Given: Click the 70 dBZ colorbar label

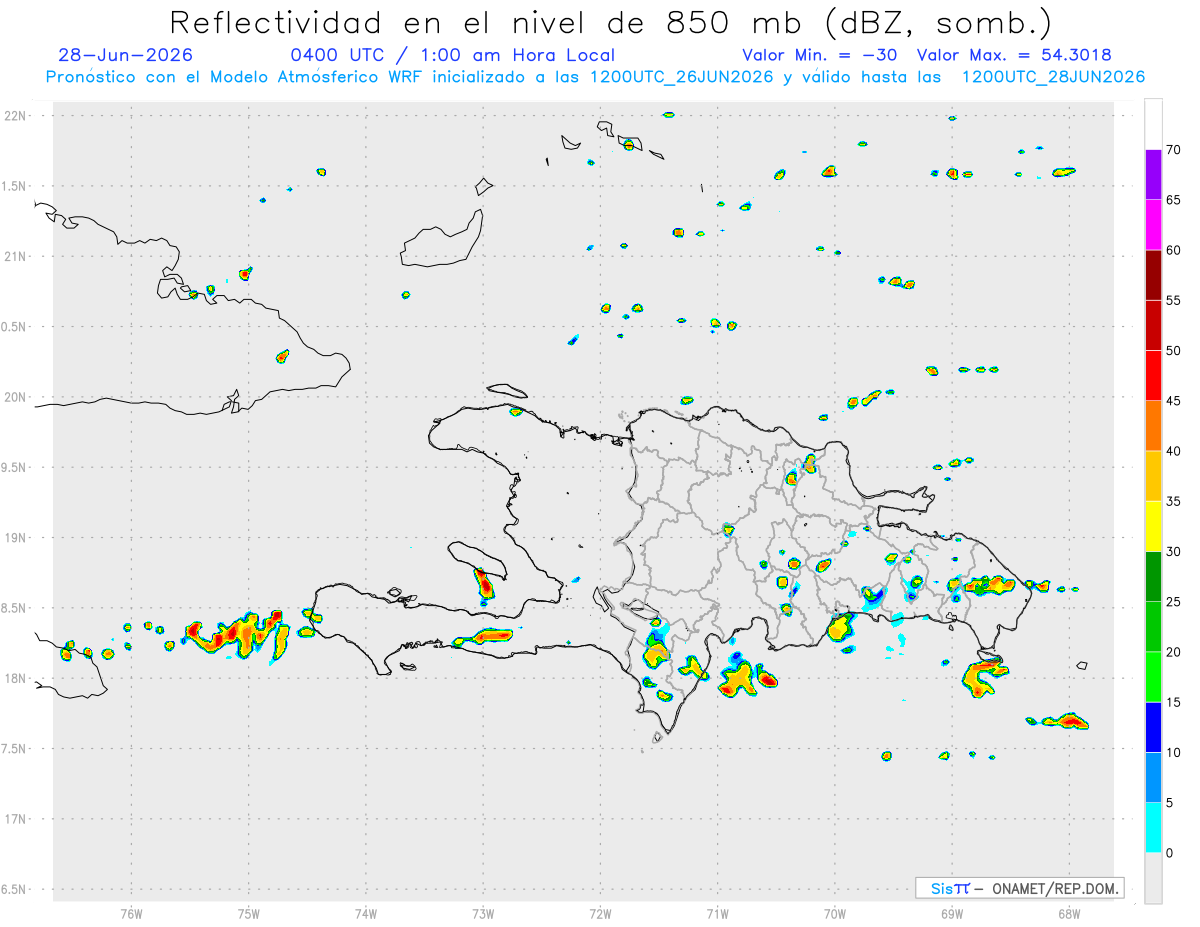Looking at the screenshot, I should tap(1174, 150).
